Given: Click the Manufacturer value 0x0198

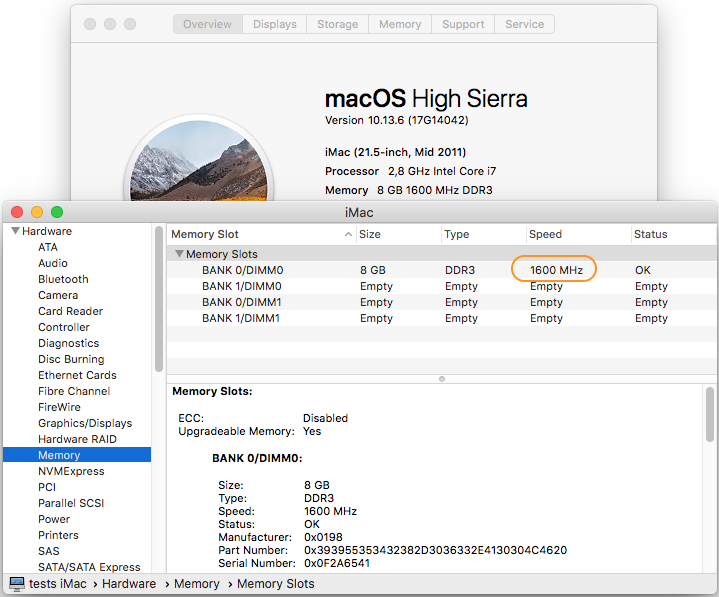Looking at the screenshot, I should 323,537.
